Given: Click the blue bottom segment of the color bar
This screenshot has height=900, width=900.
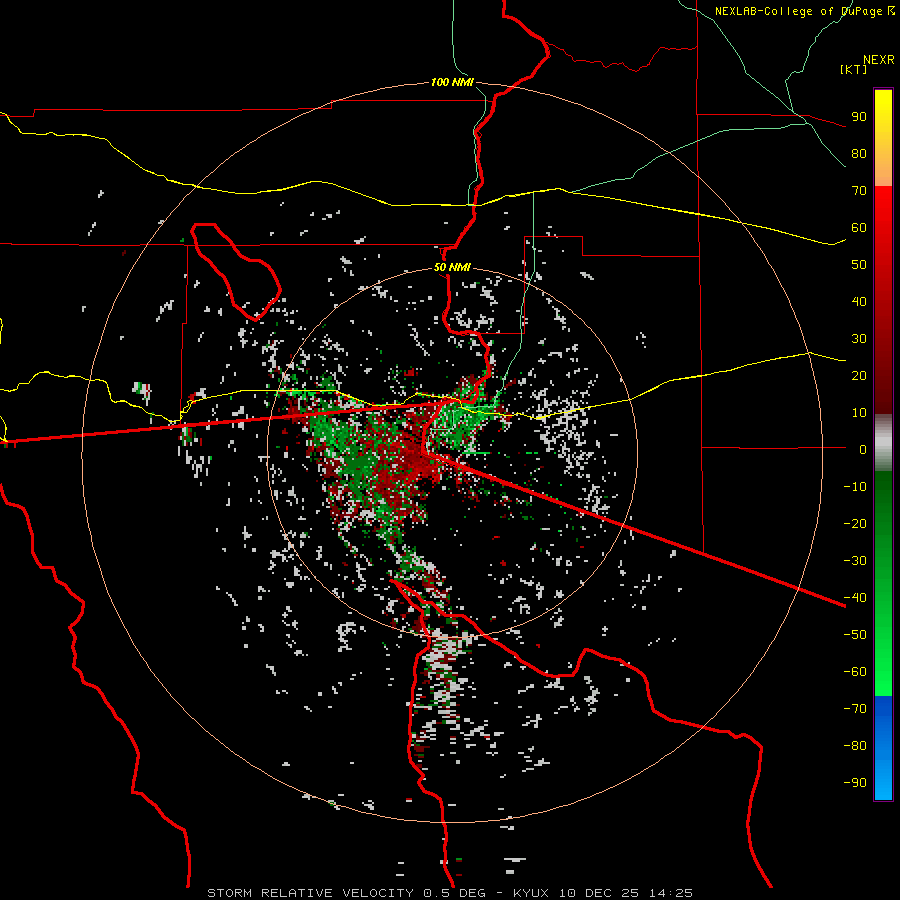Looking at the screenshot, I should tap(883, 747).
